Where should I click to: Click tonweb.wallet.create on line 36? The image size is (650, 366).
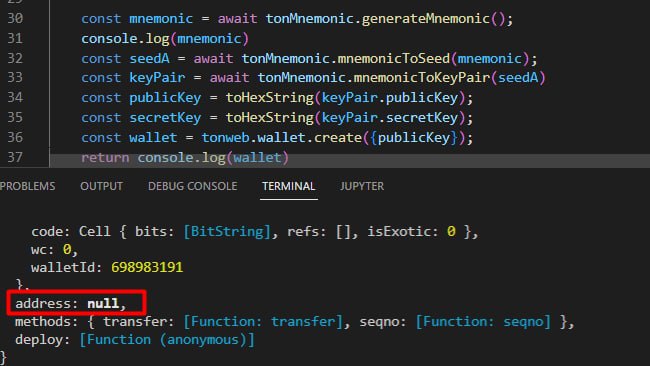point(282,138)
